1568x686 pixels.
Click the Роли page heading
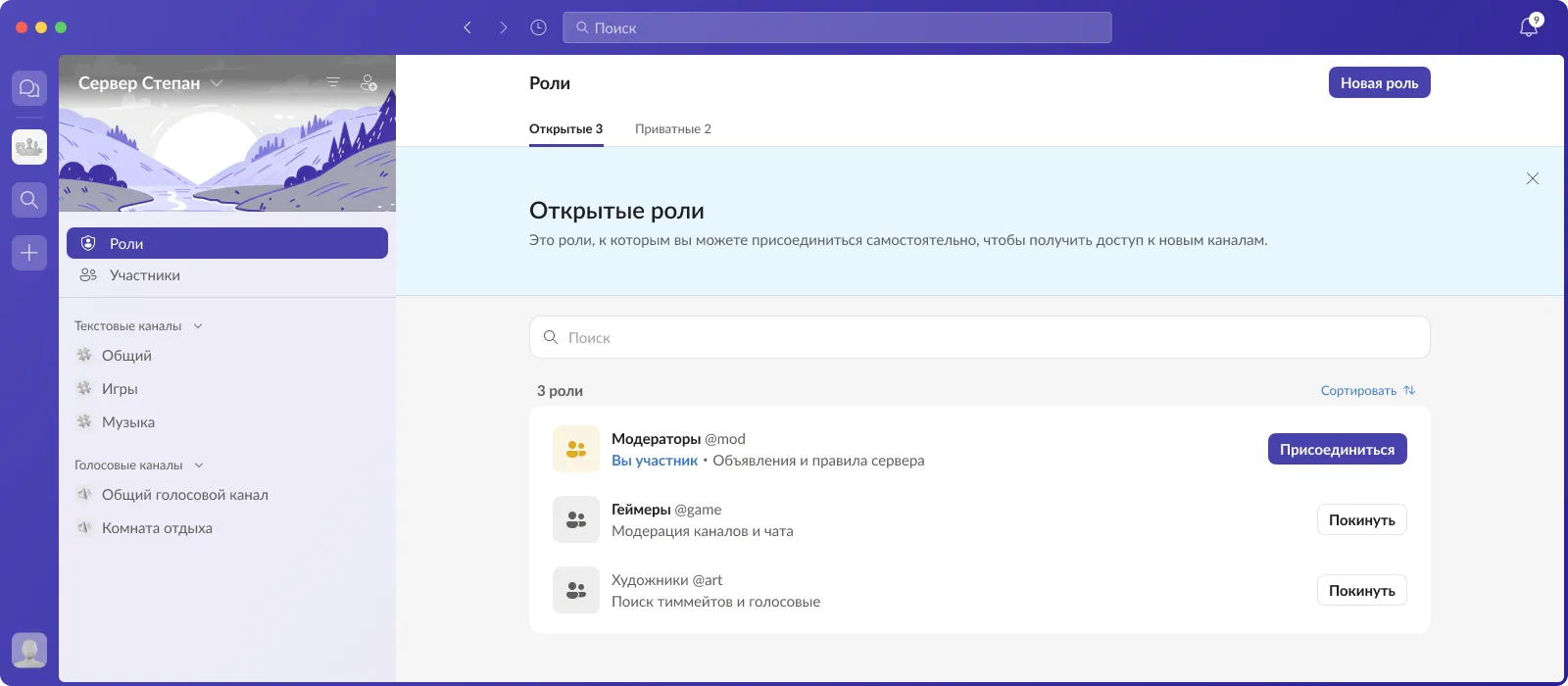pyautogui.click(x=550, y=83)
